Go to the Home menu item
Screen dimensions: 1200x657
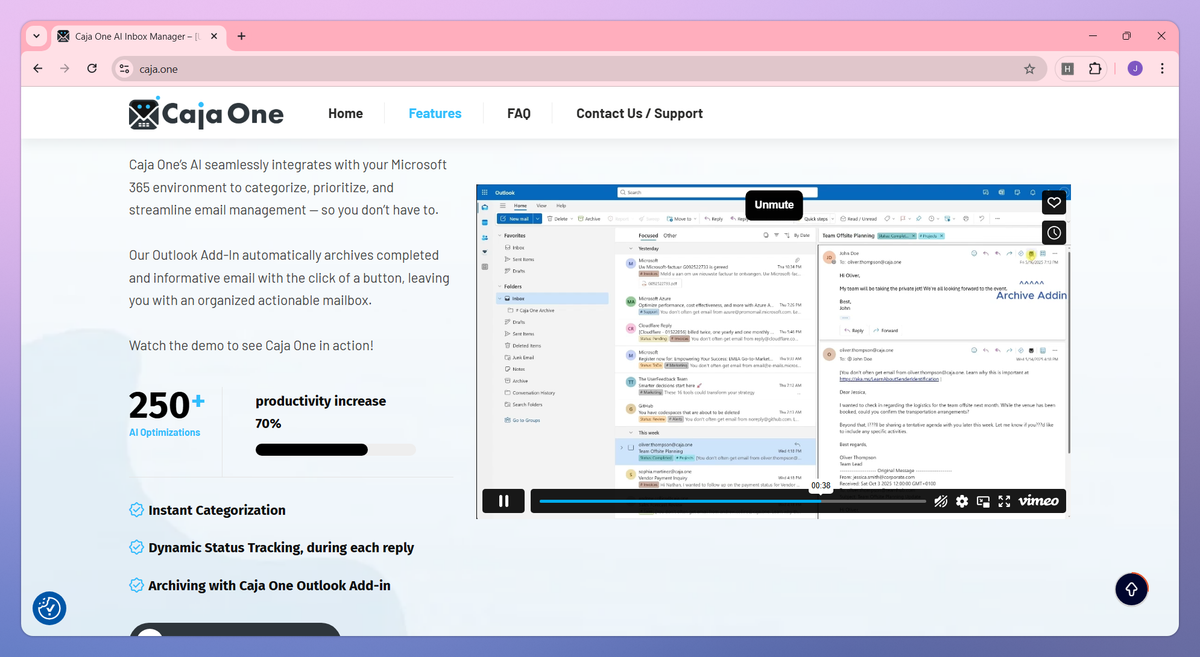[x=345, y=114]
